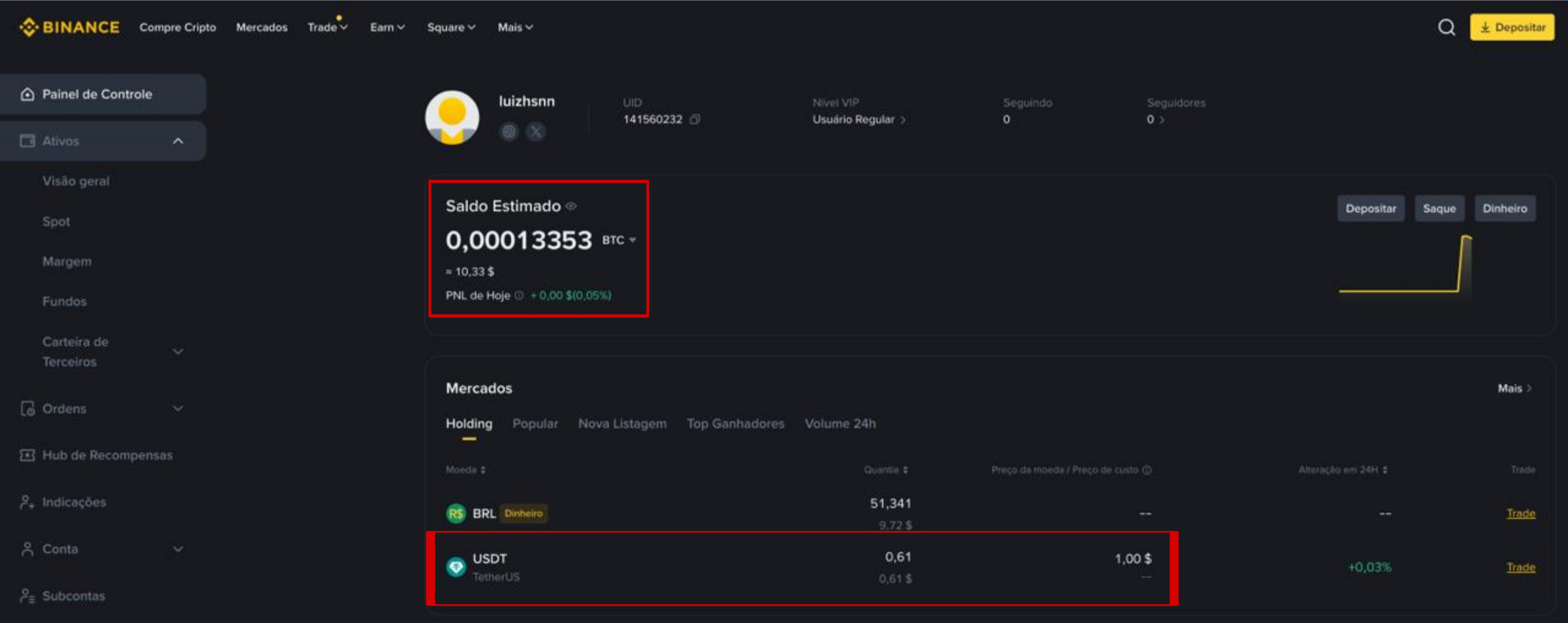
Task: Click the Ativos wallet icon
Action: coord(27,141)
